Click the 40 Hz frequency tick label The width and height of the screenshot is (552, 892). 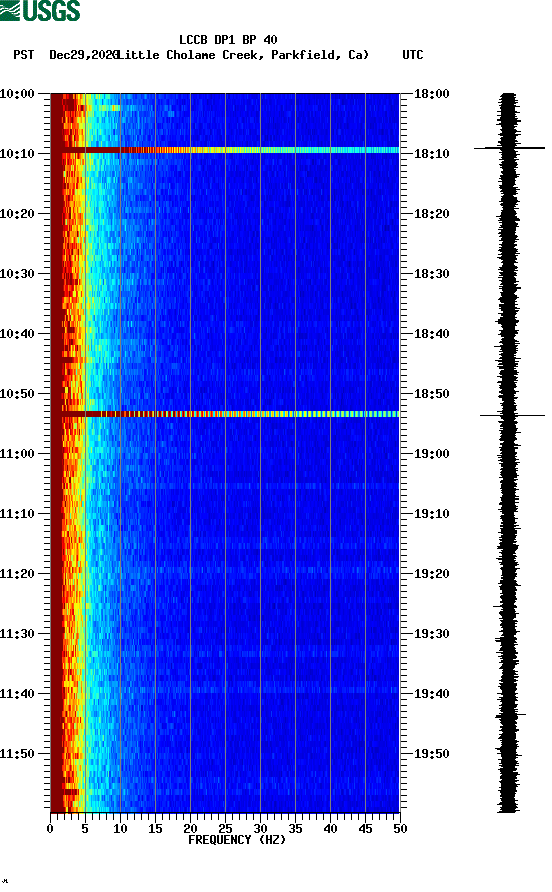pyautogui.click(x=330, y=829)
